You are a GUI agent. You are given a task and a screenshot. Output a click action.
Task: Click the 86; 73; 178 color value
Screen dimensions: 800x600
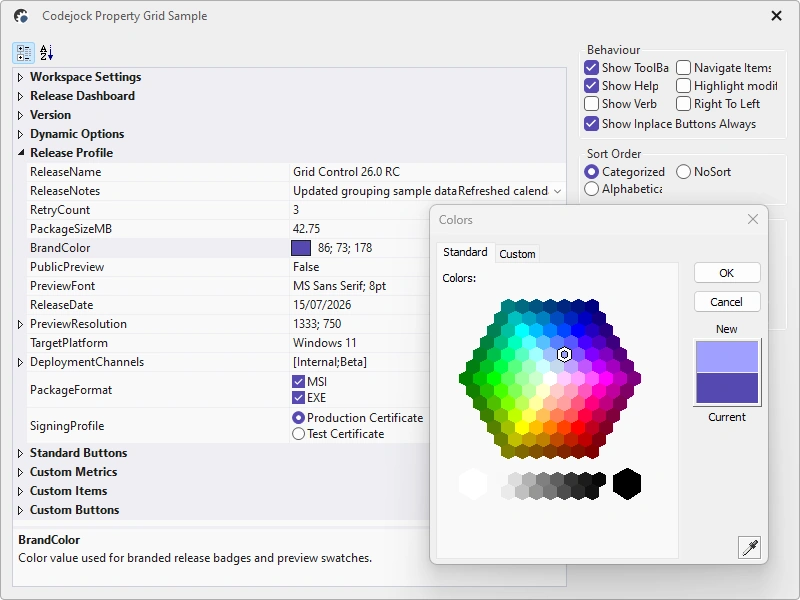click(345, 248)
